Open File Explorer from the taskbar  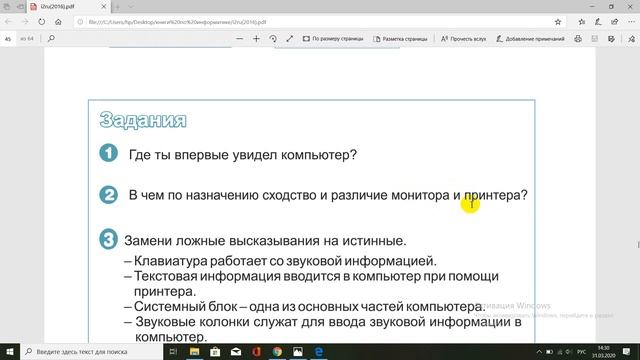[x=194, y=351]
